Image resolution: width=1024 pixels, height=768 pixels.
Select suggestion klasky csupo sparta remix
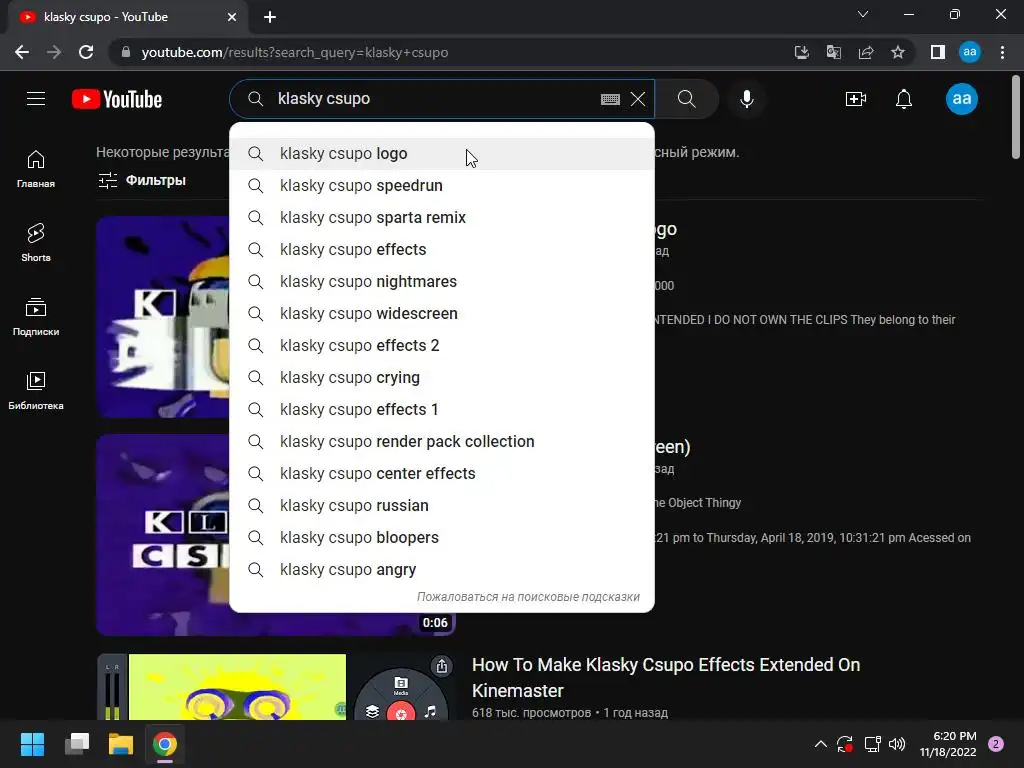[x=442, y=217]
